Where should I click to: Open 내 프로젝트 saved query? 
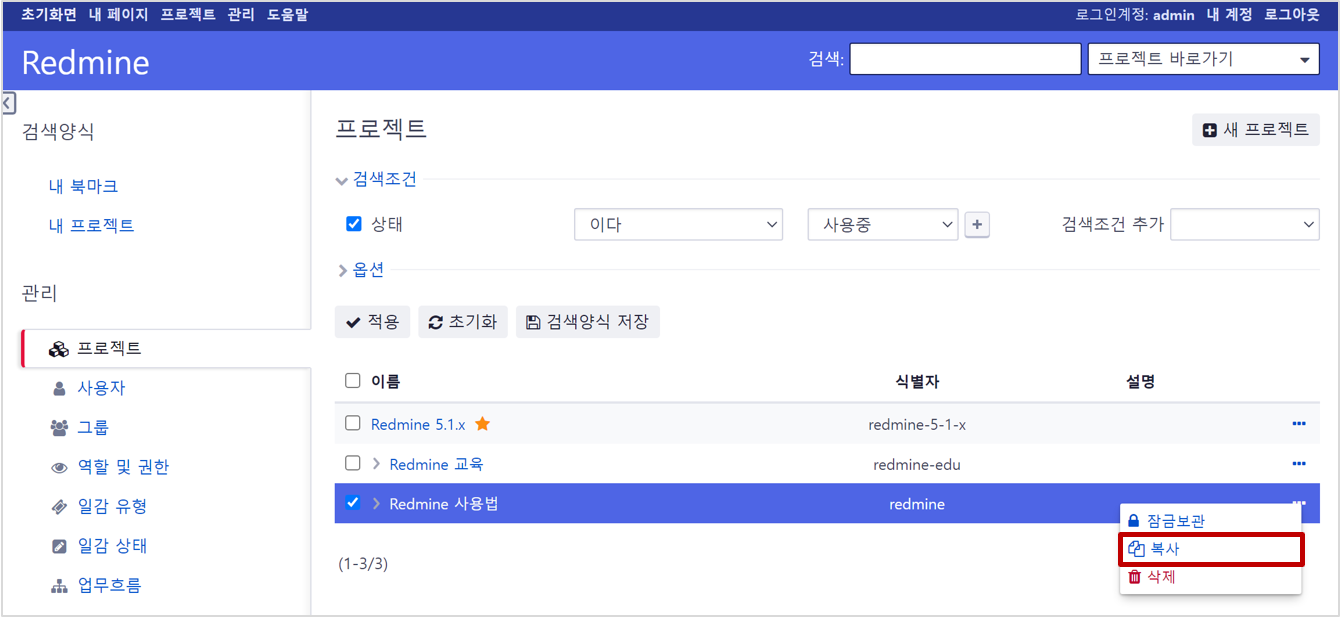(92, 226)
